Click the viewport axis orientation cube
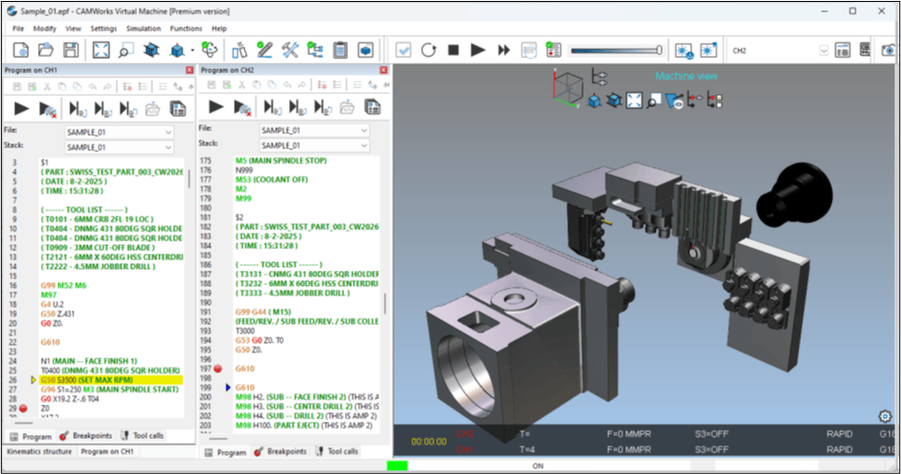Image resolution: width=901 pixels, height=474 pixels. (567, 88)
